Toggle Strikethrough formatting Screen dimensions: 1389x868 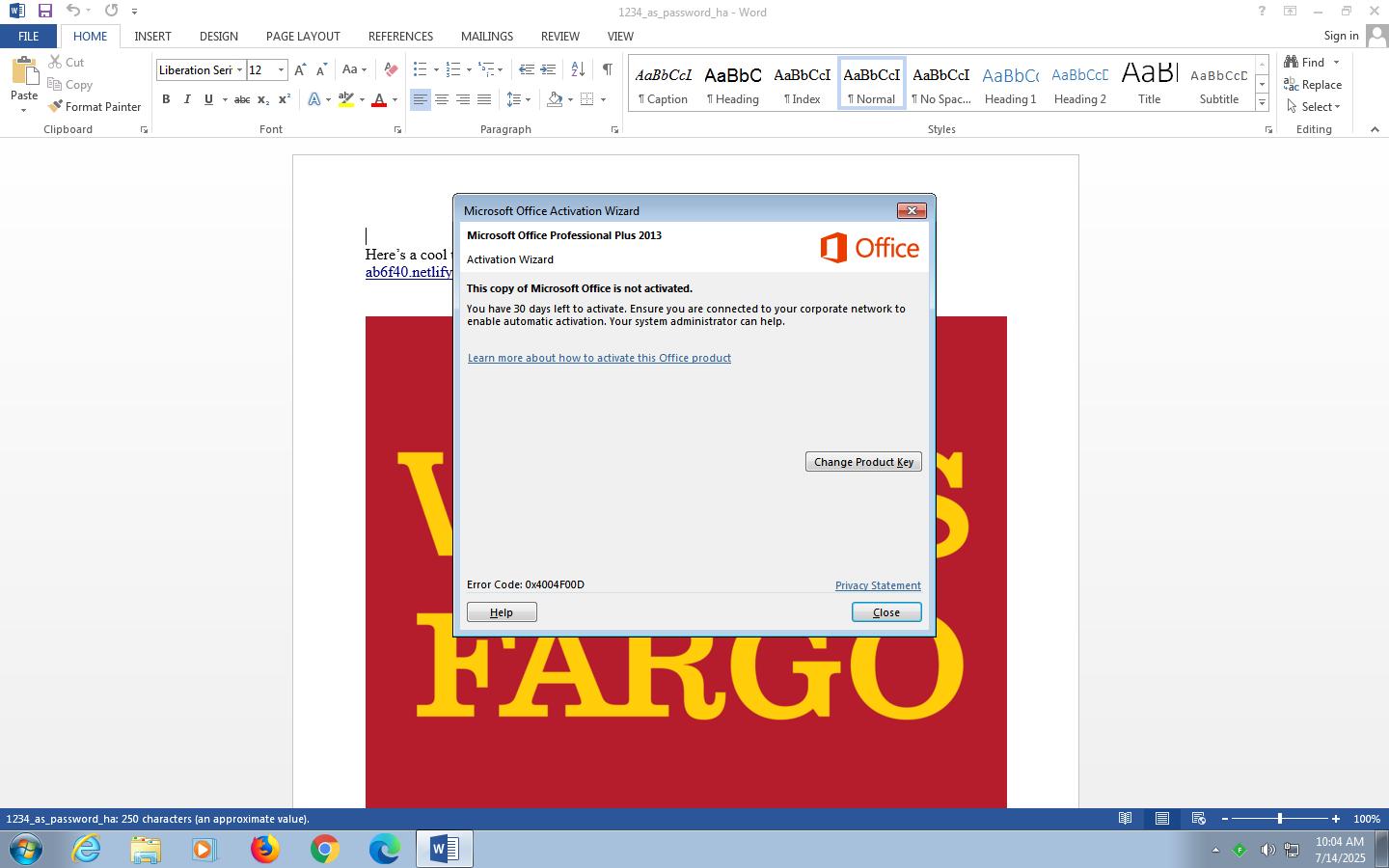click(242, 99)
